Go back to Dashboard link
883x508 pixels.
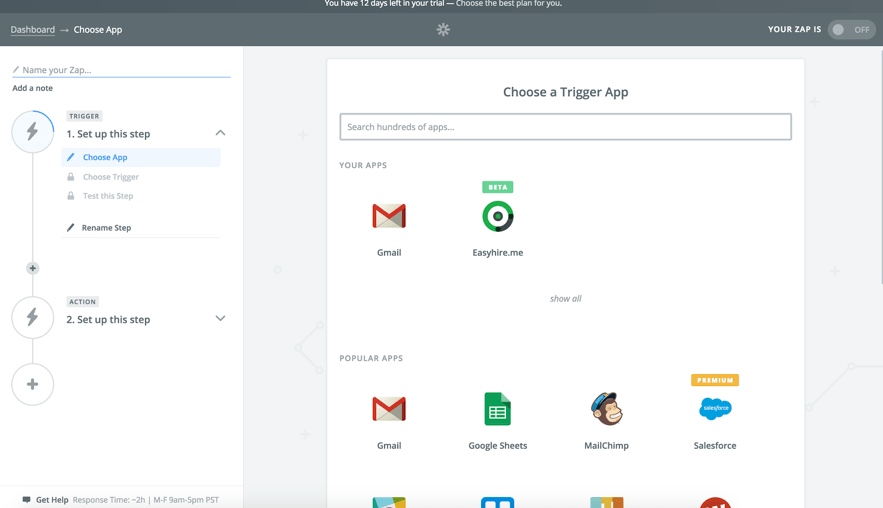(x=33, y=30)
